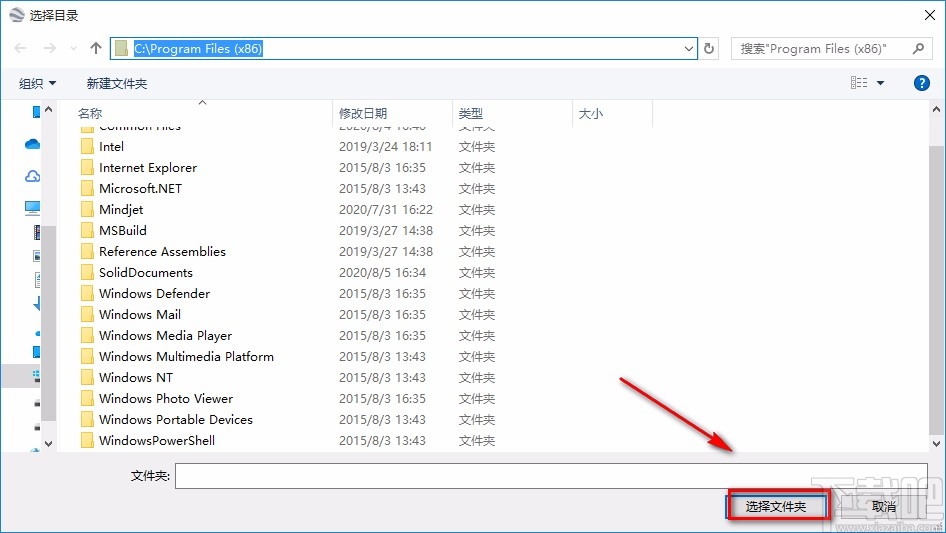Go back with the left arrow
This screenshot has width=946, height=533.
click(x=20, y=48)
